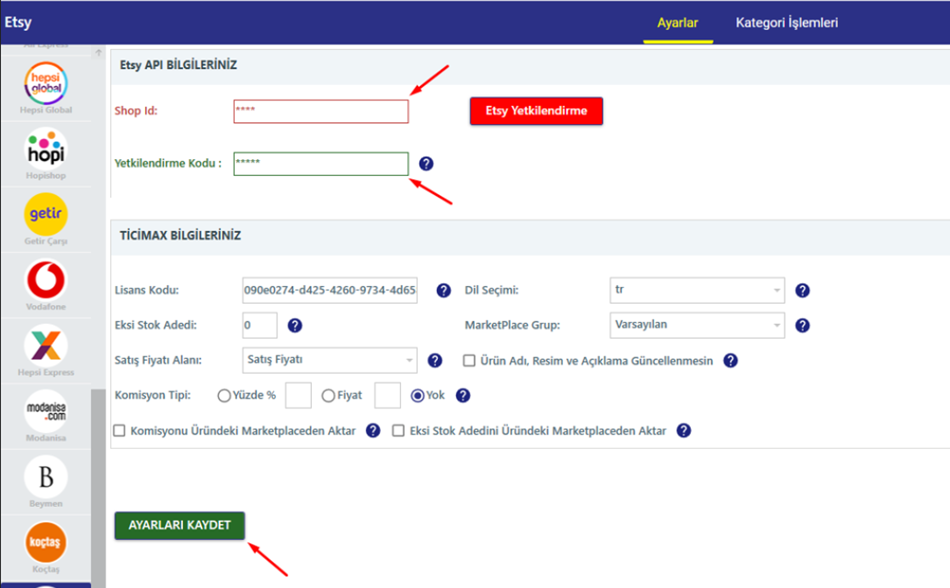The width and height of the screenshot is (950, 588).
Task: Show help for Satış Fiyatı Alanı
Action: 435,361
